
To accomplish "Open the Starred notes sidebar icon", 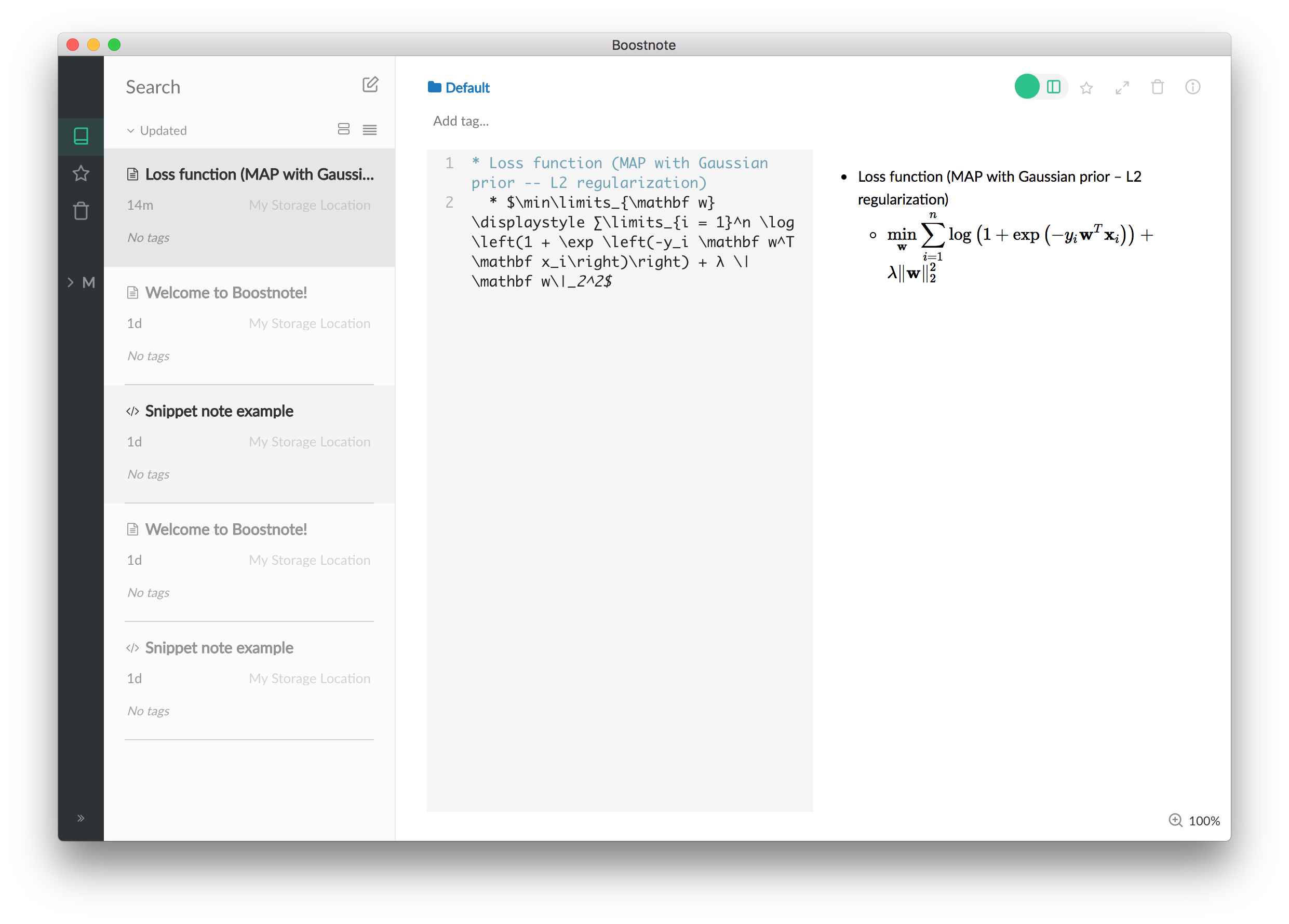I will point(80,173).
